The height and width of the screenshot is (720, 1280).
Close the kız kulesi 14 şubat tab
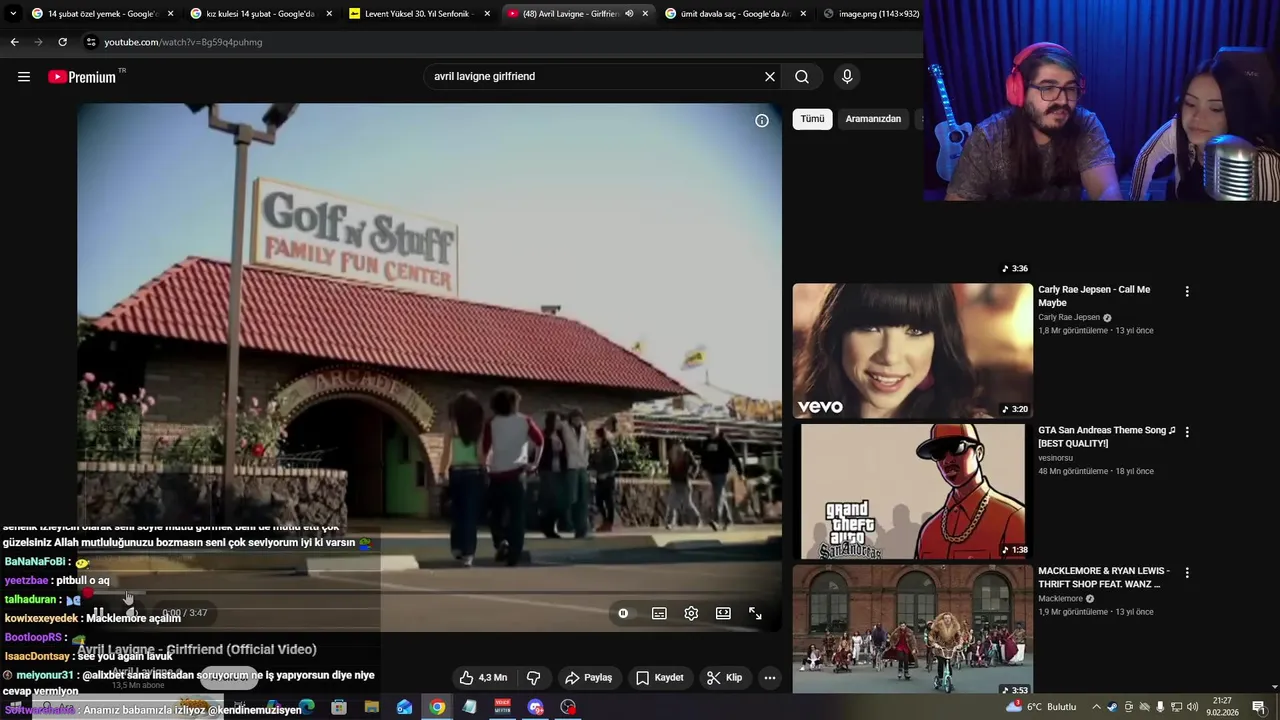point(329,14)
